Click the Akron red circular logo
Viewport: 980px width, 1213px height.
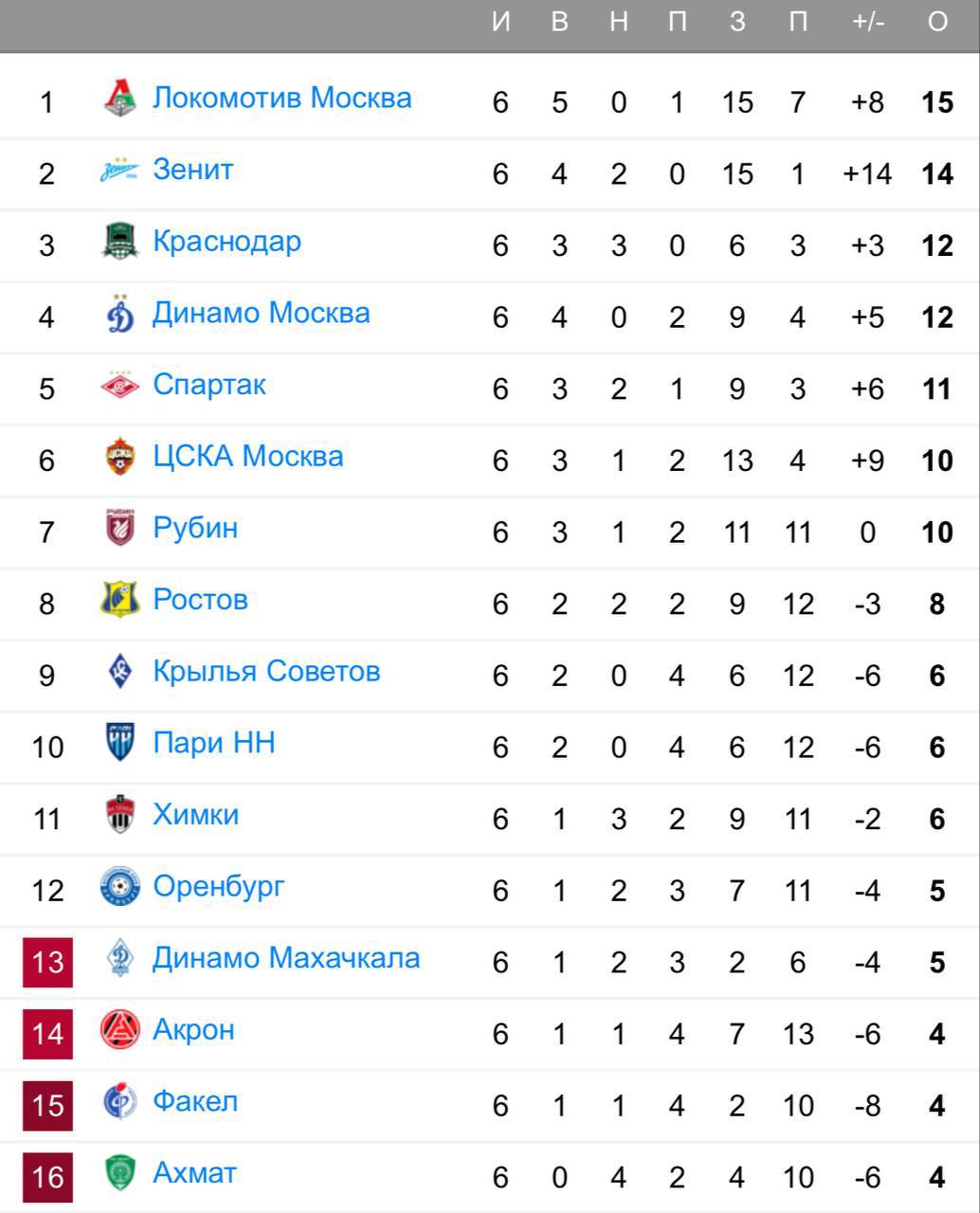tap(119, 1030)
